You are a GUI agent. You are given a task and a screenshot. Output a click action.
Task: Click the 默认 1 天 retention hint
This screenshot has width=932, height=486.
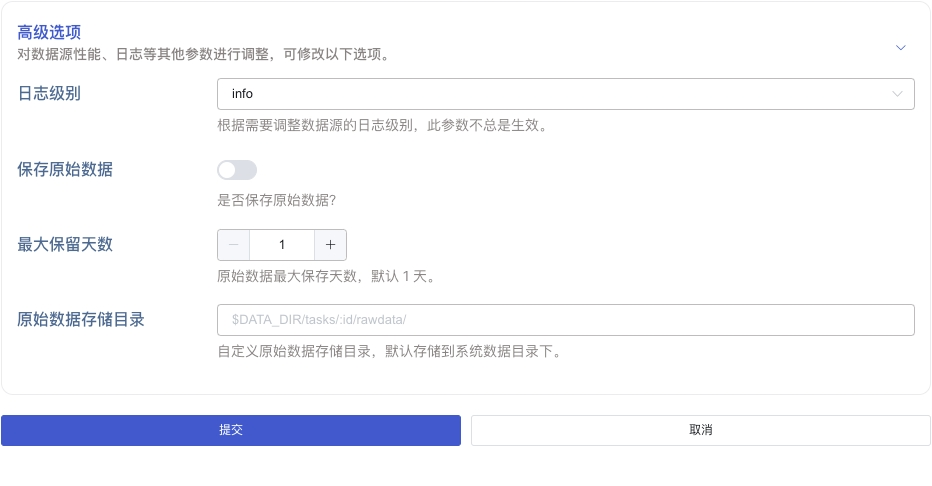(325, 276)
